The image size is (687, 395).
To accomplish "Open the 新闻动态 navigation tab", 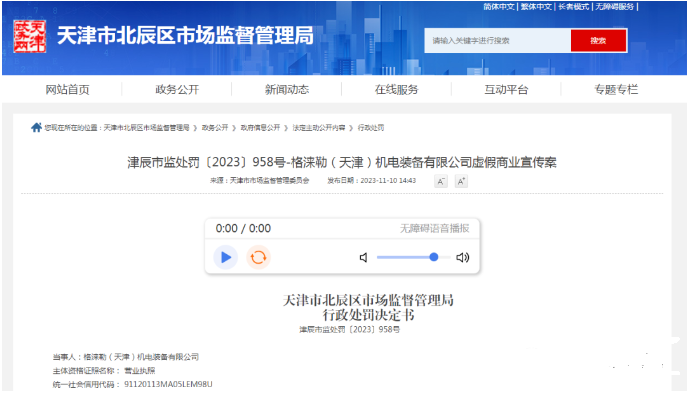I will coord(287,89).
